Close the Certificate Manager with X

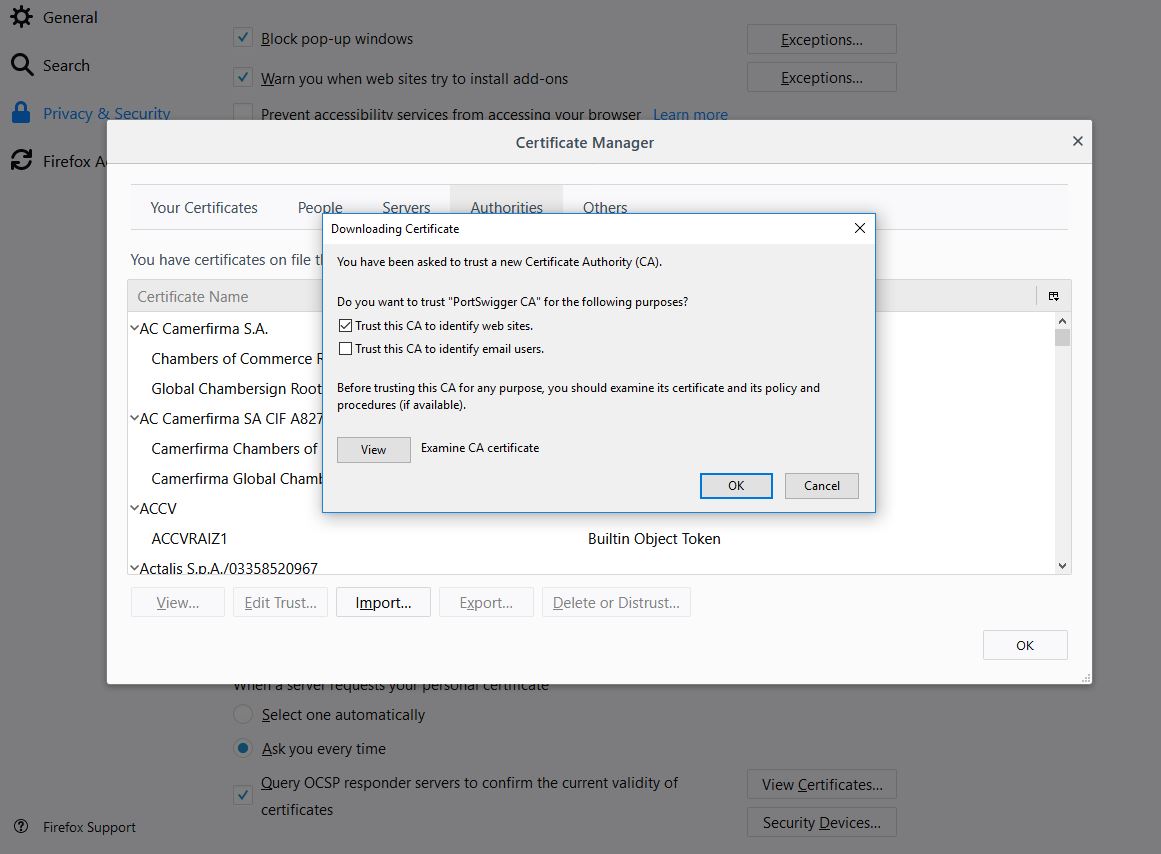pos(1077,141)
